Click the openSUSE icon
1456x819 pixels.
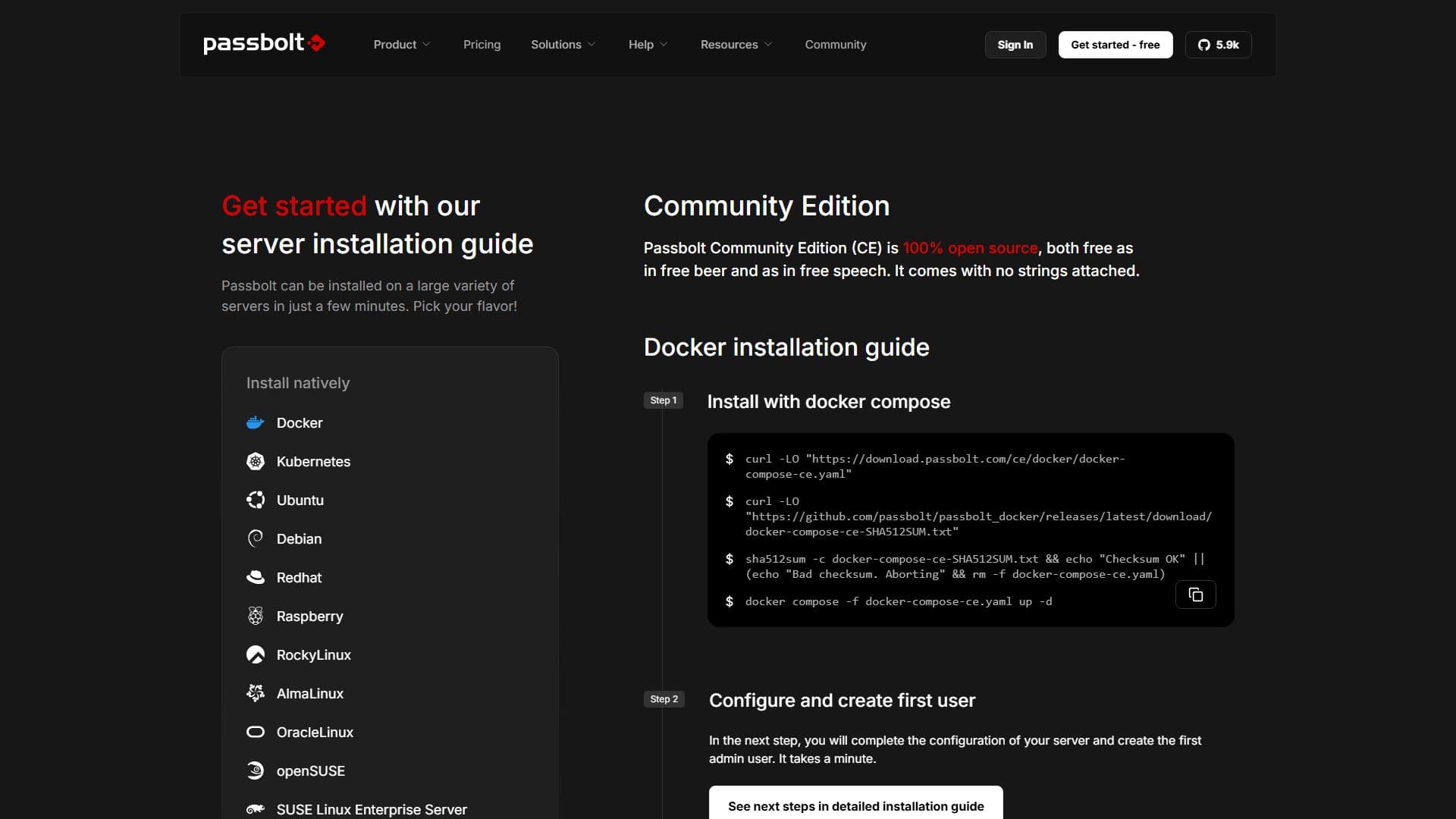click(x=256, y=771)
